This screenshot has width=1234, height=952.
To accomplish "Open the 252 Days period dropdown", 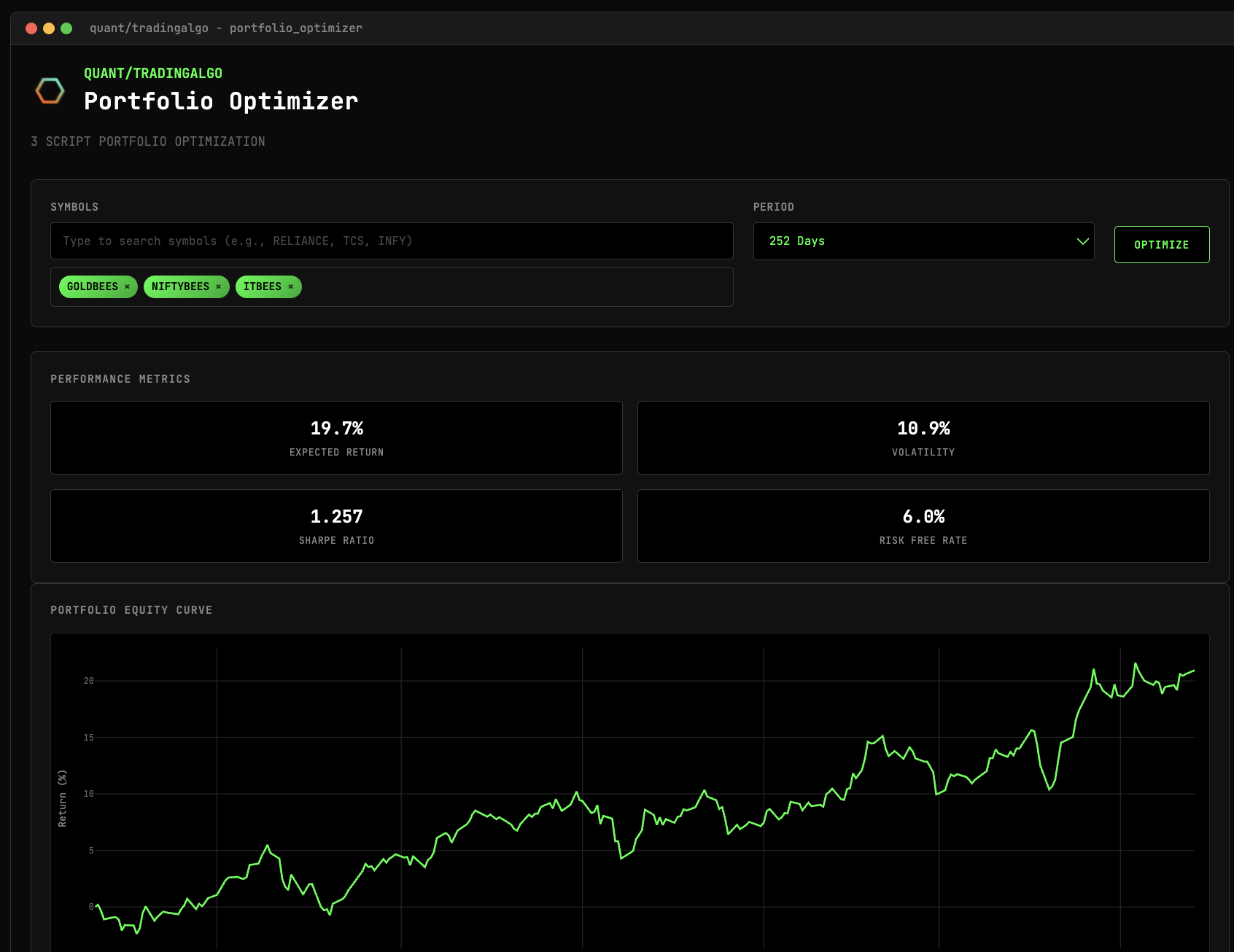I will point(923,241).
